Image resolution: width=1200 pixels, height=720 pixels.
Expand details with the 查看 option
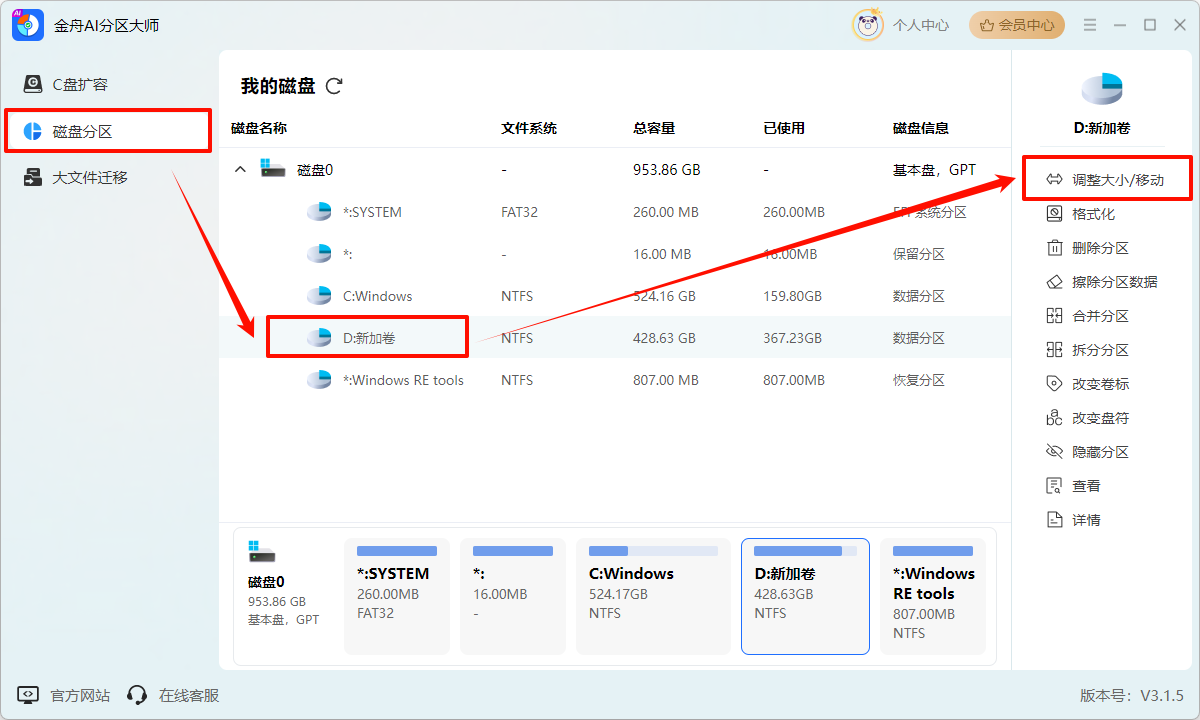[1083, 485]
